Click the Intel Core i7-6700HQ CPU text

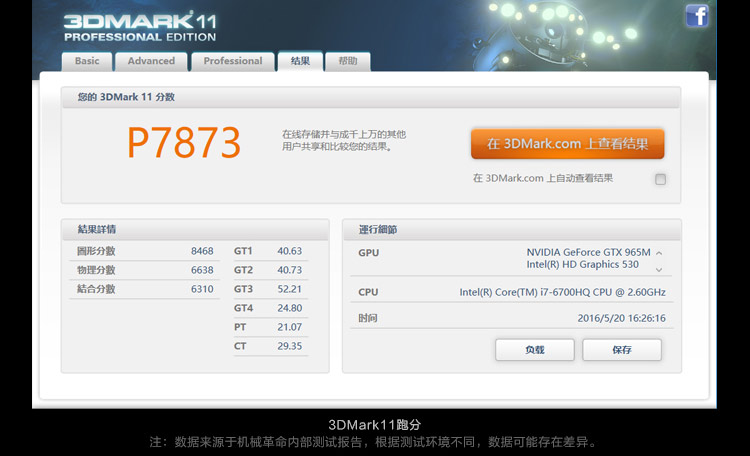click(x=562, y=292)
